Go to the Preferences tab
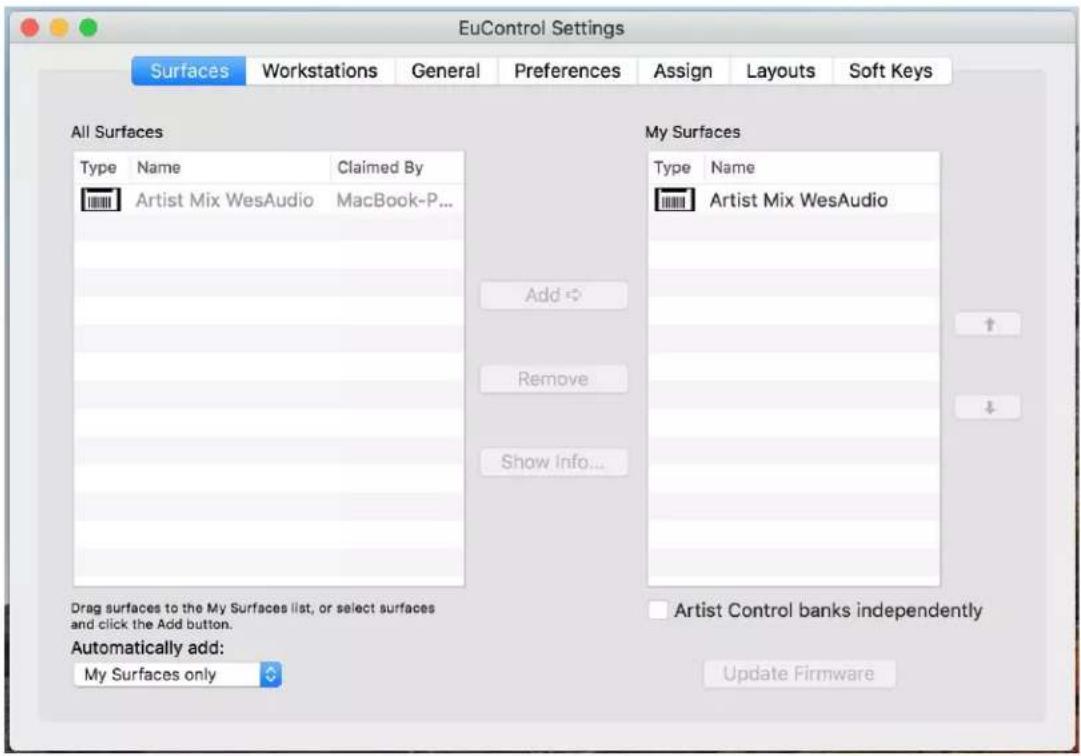 [567, 71]
